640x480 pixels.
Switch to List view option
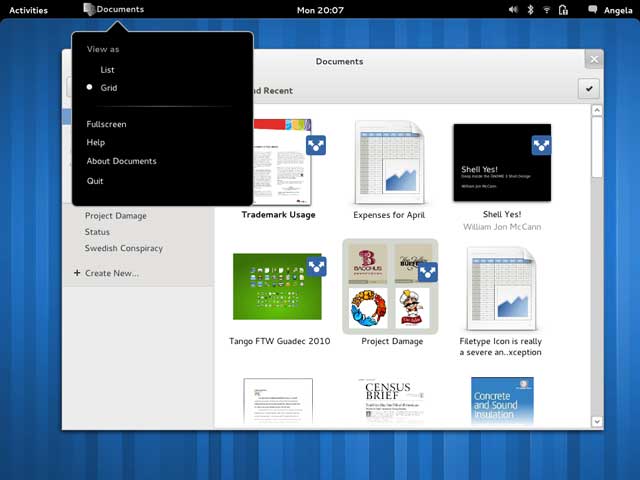pyautogui.click(x=107, y=70)
